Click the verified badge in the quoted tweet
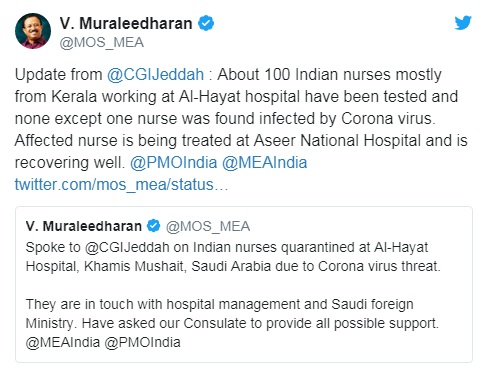The height and width of the screenshot is (368, 487). pos(154,226)
